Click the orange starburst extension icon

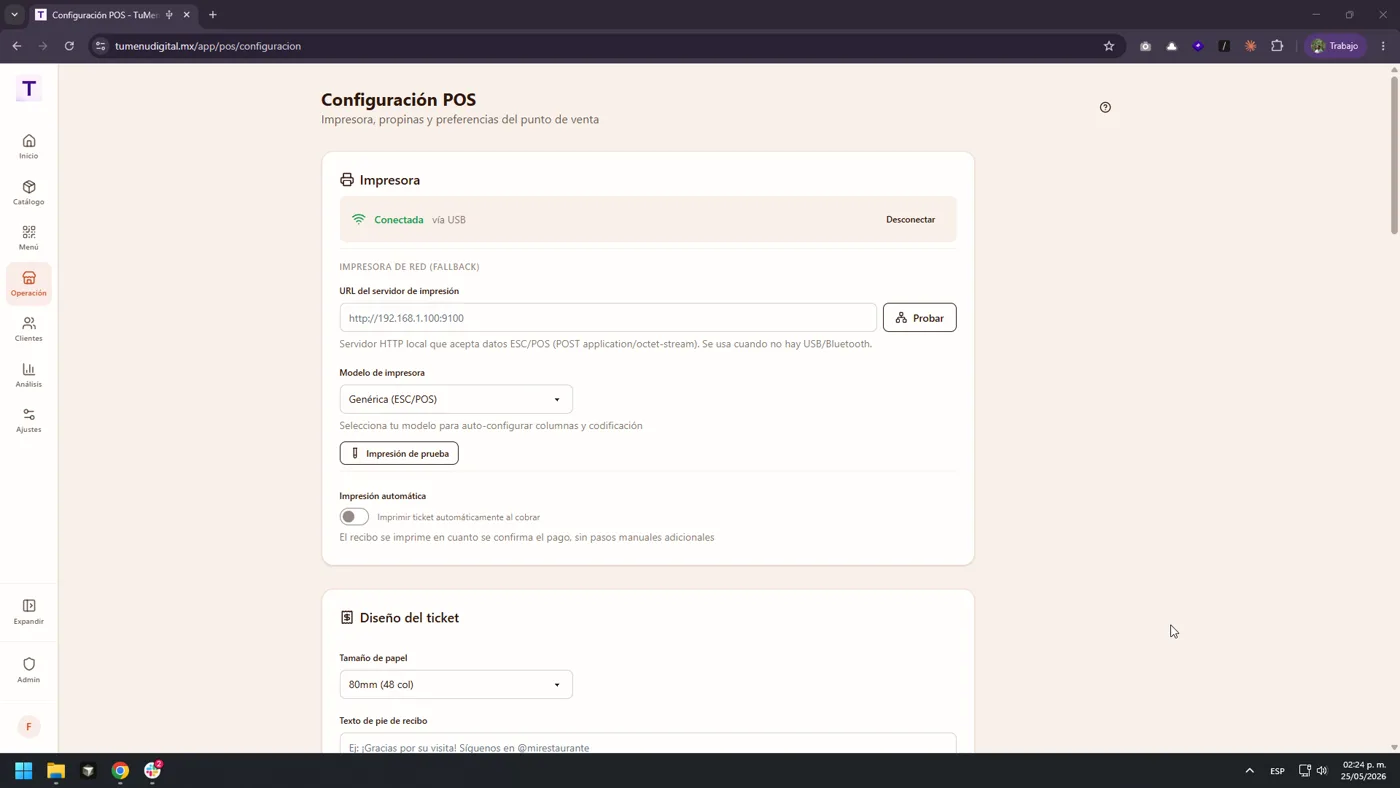(x=1251, y=46)
